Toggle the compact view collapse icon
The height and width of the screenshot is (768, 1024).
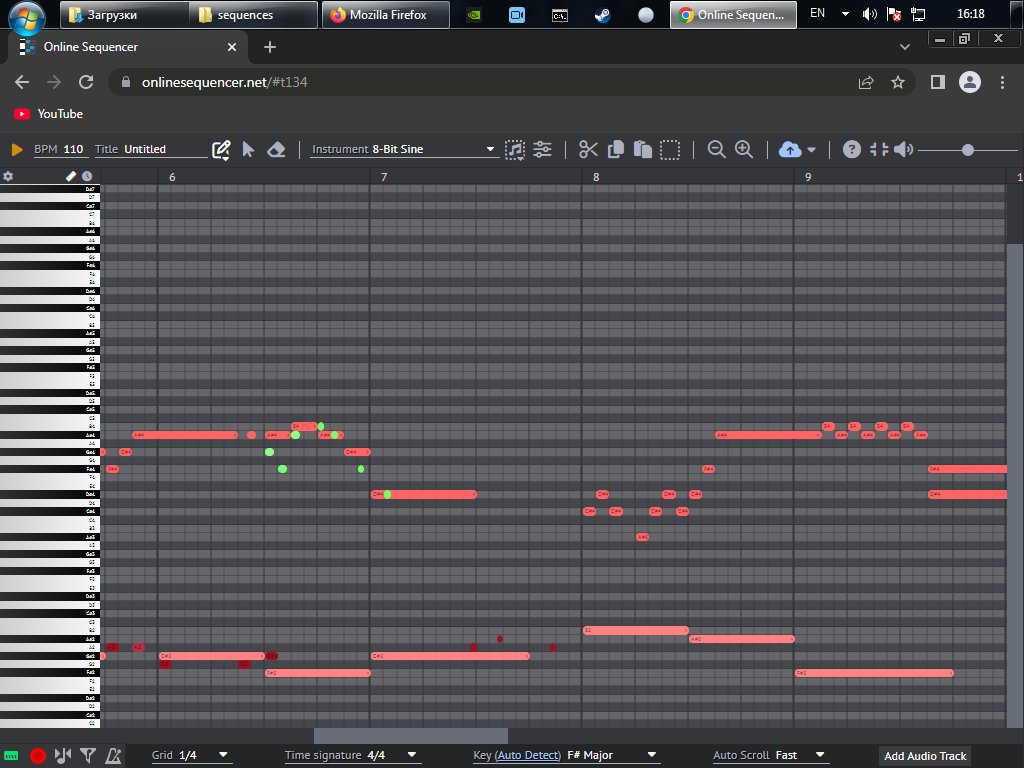click(x=879, y=150)
